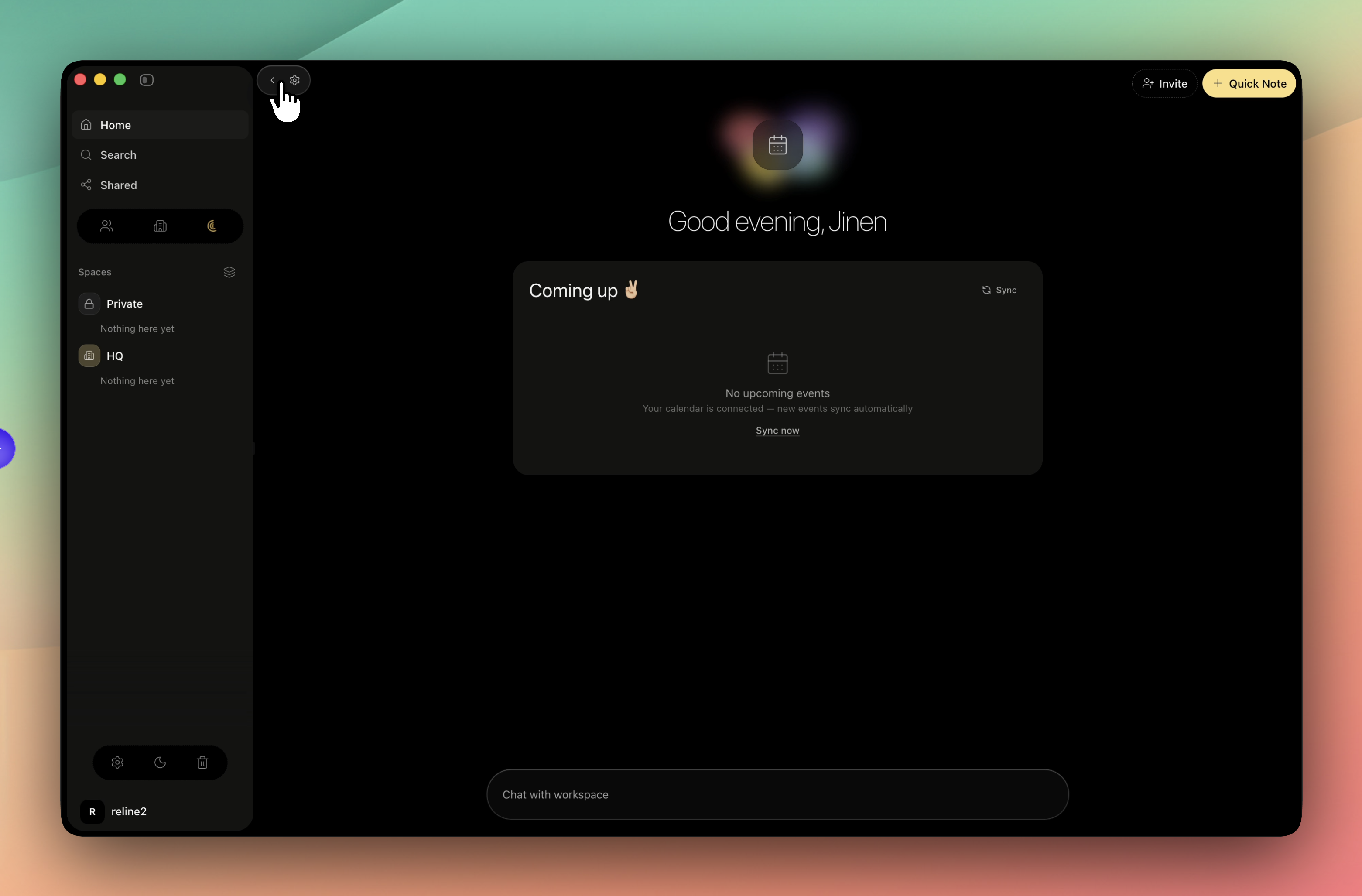
Task: Click Nothing here yet under HQ
Action: click(137, 380)
